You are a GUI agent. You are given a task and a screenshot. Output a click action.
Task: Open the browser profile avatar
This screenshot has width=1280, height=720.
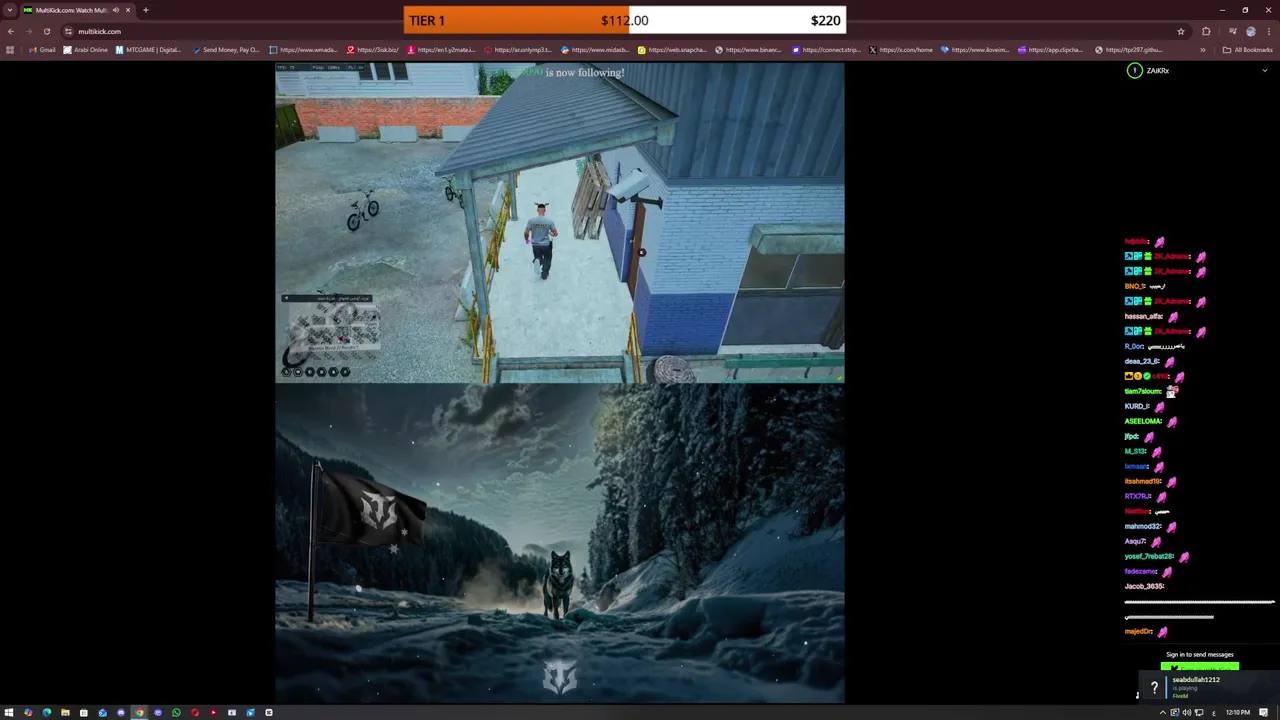tap(1250, 31)
